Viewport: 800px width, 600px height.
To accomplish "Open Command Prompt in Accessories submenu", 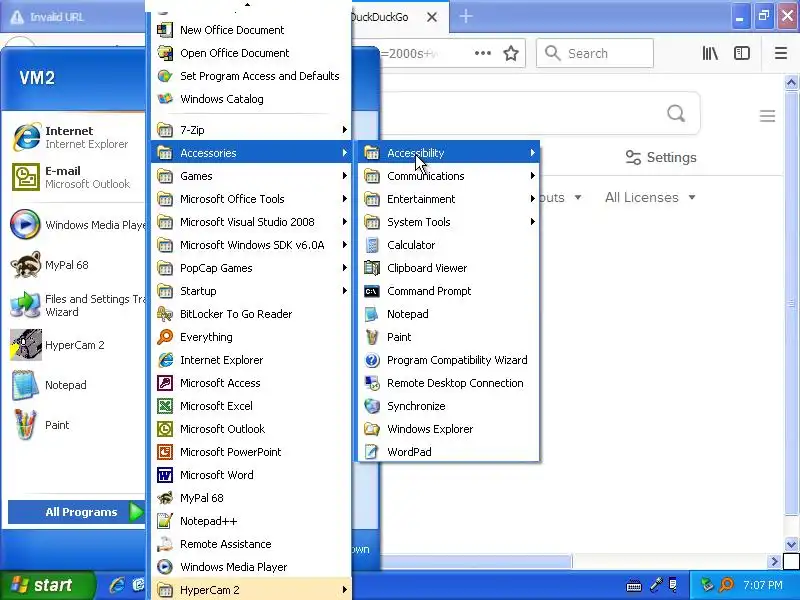I will [x=448, y=291].
